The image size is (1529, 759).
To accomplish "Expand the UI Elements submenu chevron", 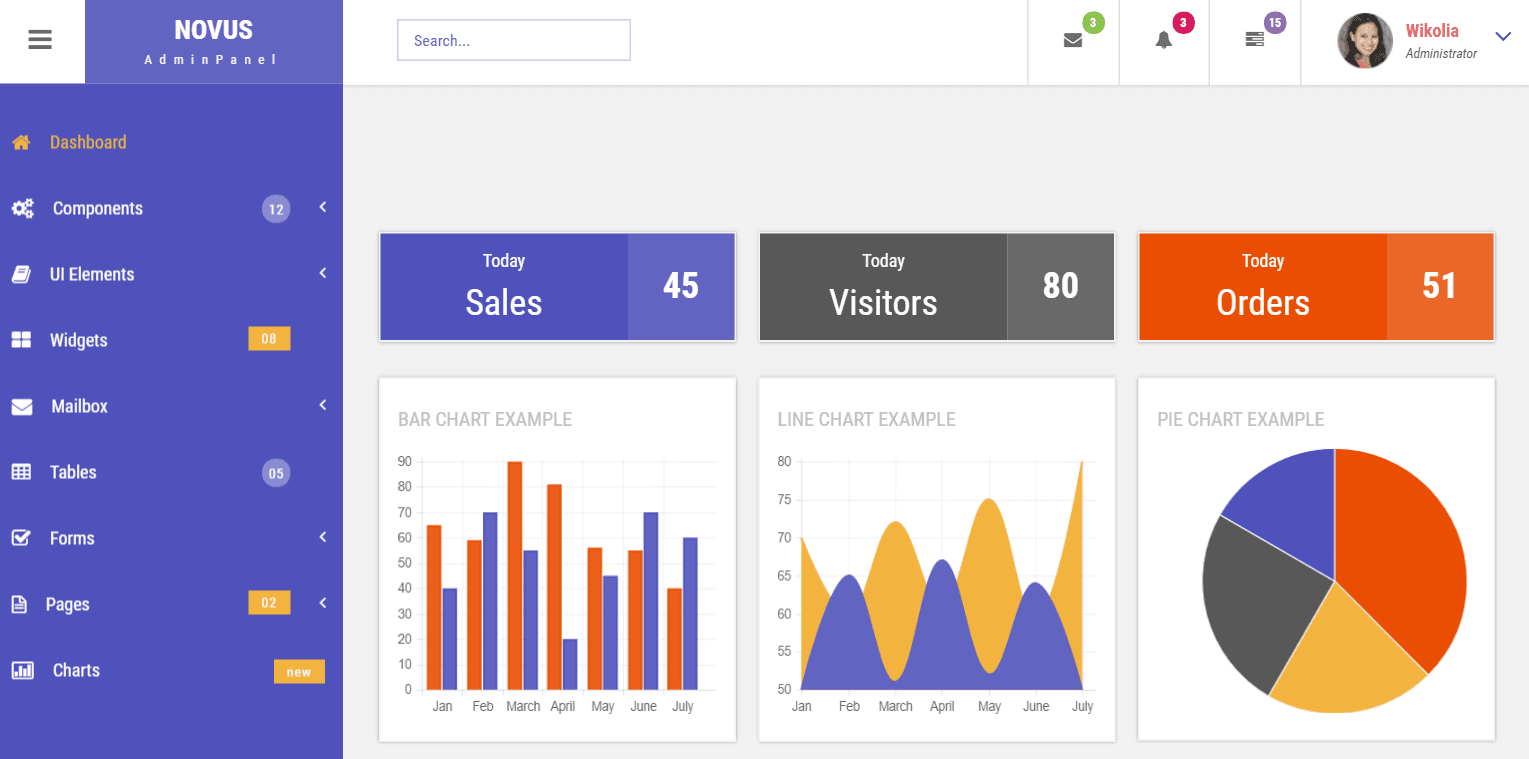I will (x=323, y=274).
